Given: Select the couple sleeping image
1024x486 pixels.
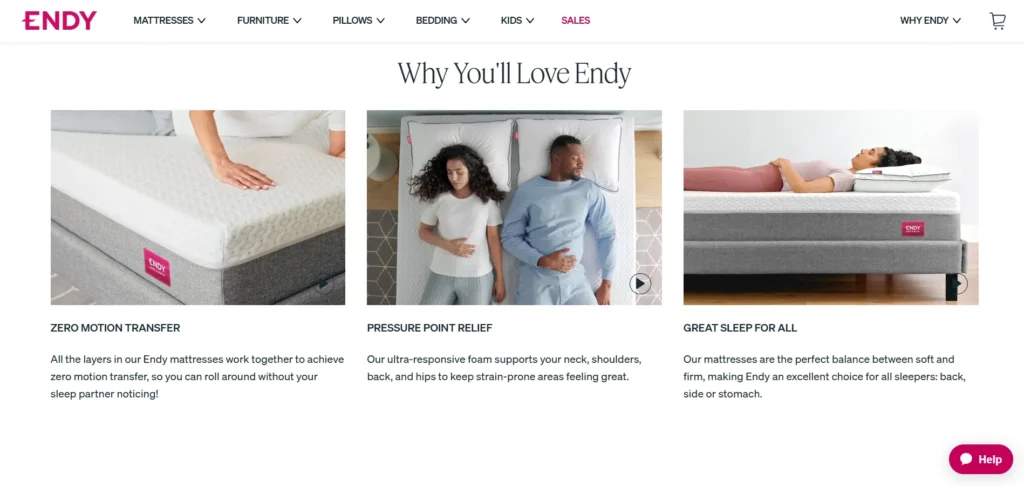Looking at the screenshot, I should 514,207.
